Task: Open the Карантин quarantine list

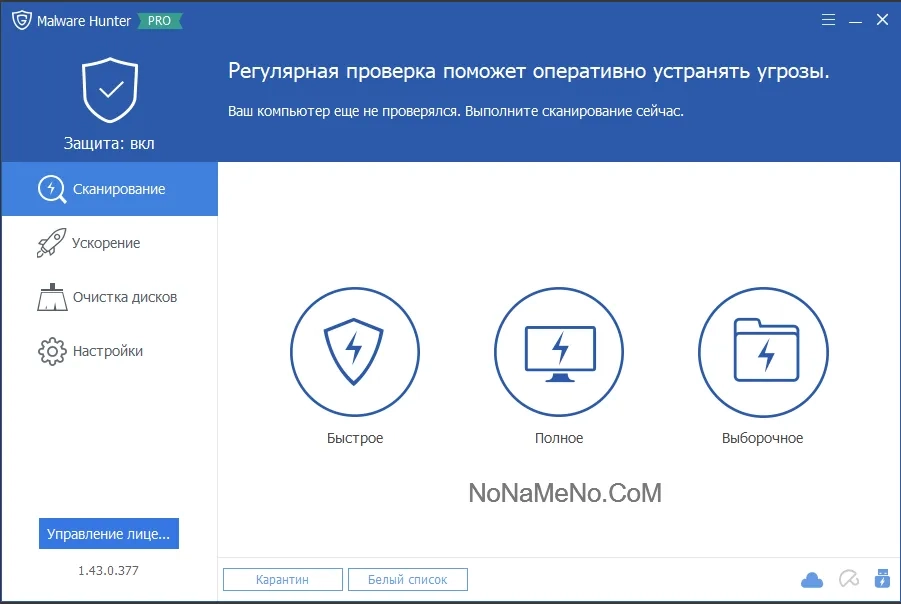Action: pyautogui.click(x=282, y=579)
